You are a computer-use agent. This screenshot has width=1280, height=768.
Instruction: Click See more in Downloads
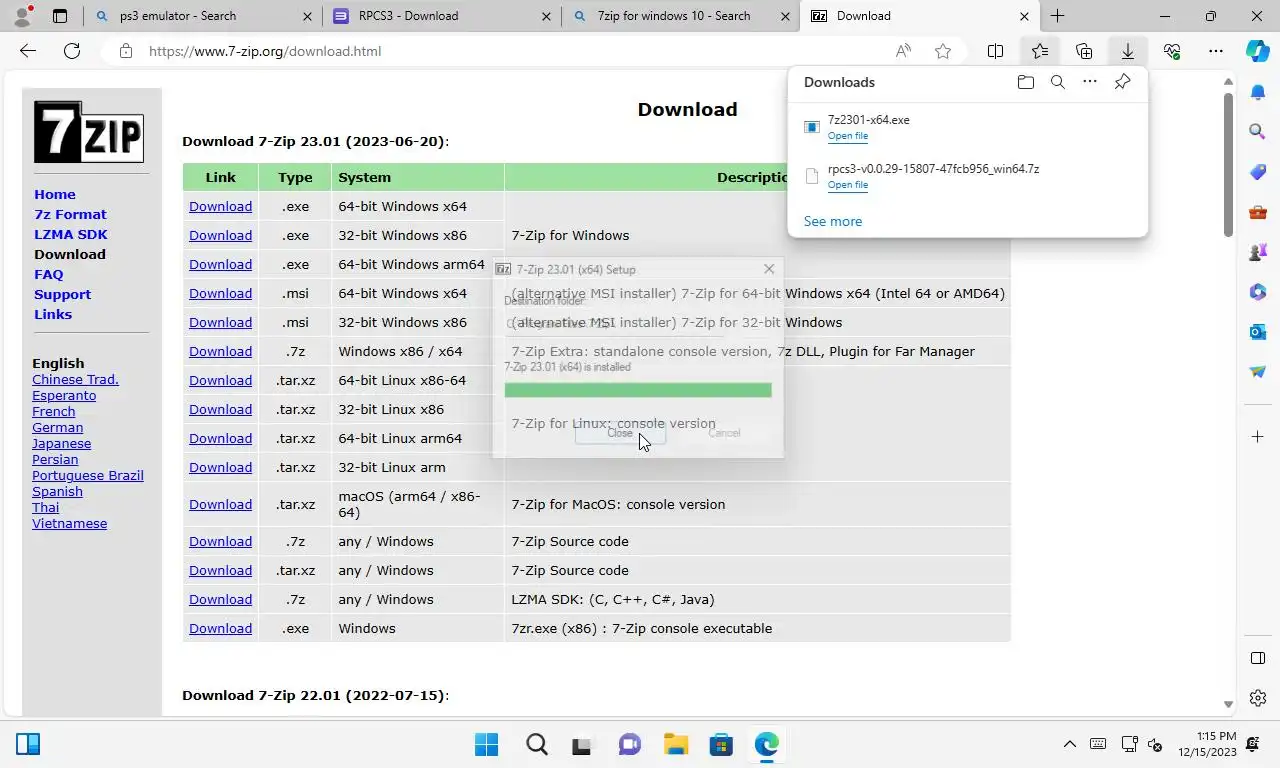click(832, 221)
